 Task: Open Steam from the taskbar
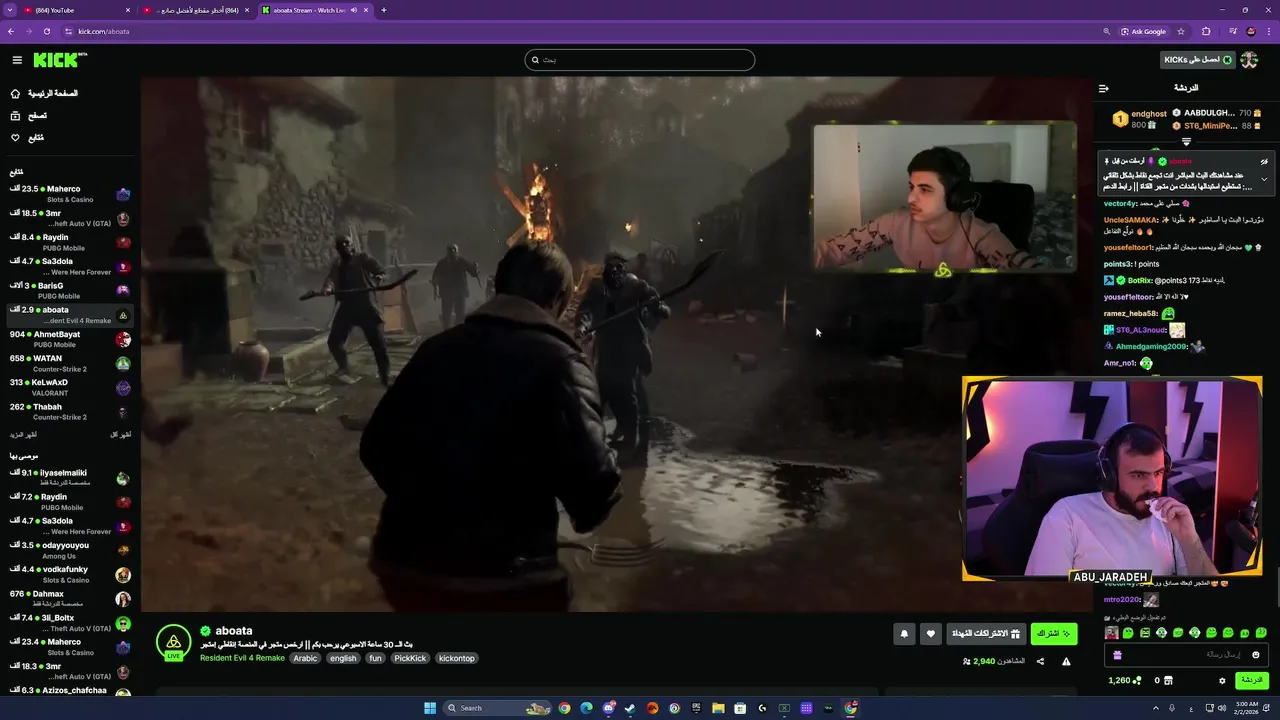630,708
